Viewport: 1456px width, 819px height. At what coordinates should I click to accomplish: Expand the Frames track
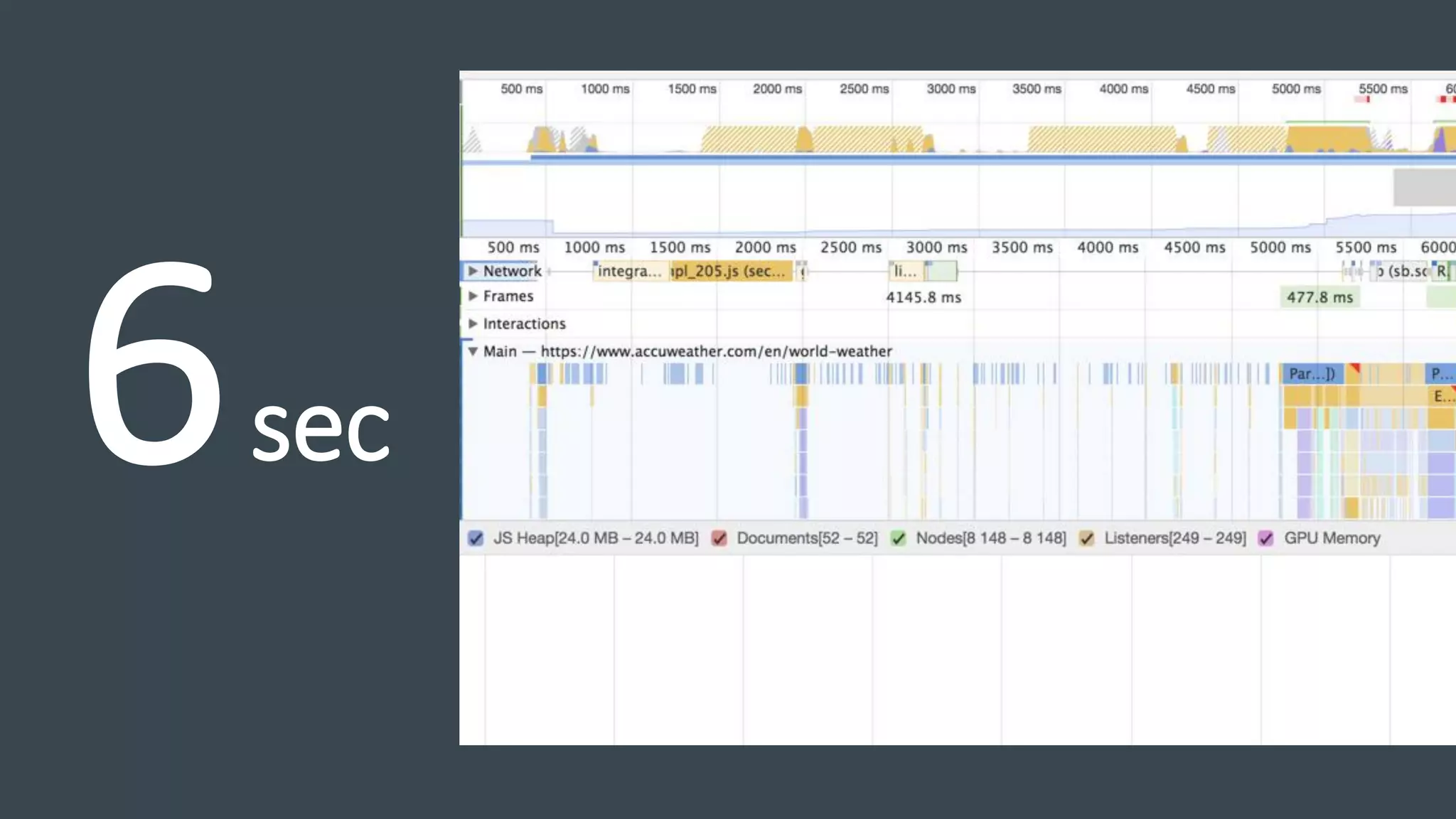coord(473,296)
